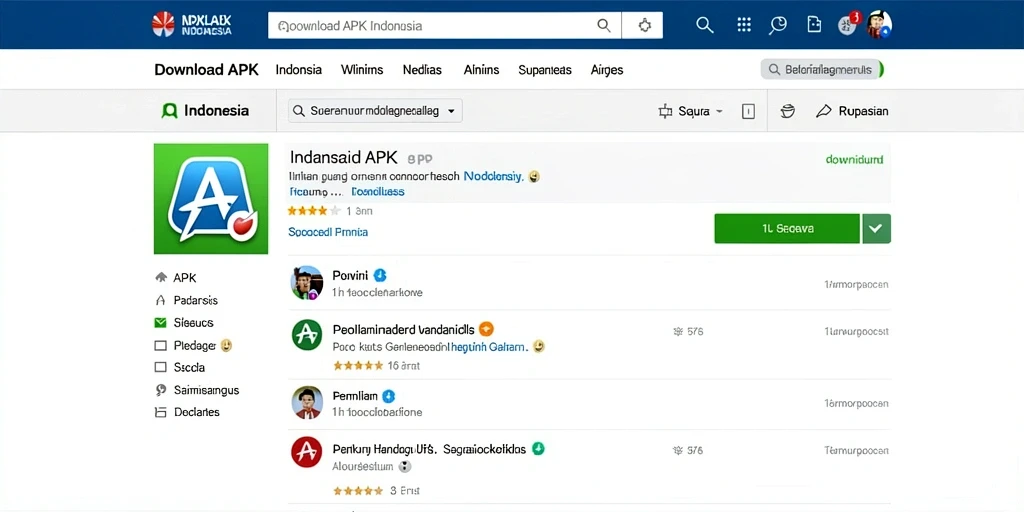Check the Pledager checkbox
Viewport: 1024px width, 512px height.
[161, 345]
